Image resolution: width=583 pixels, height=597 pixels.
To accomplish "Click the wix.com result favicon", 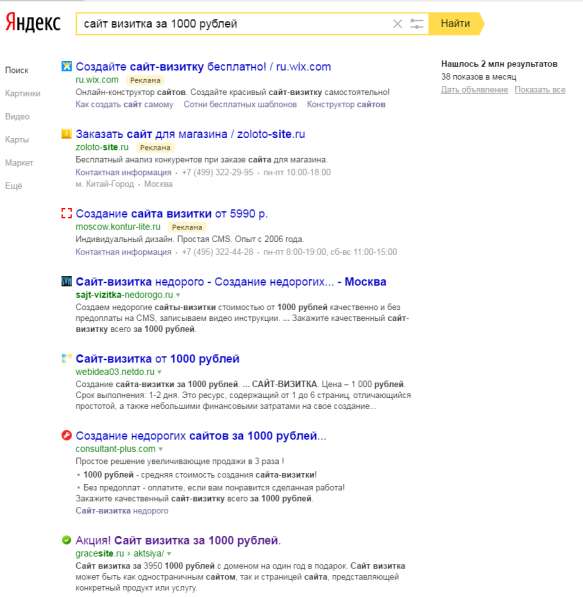I will [x=66, y=67].
